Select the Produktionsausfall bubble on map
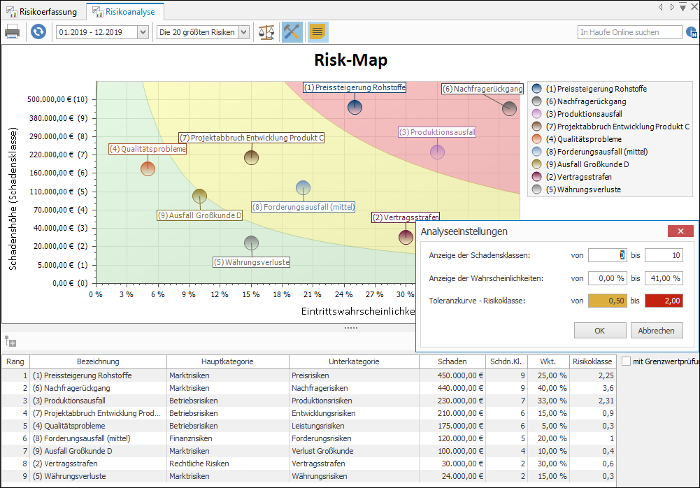This screenshot has width=700, height=488. tap(438, 152)
